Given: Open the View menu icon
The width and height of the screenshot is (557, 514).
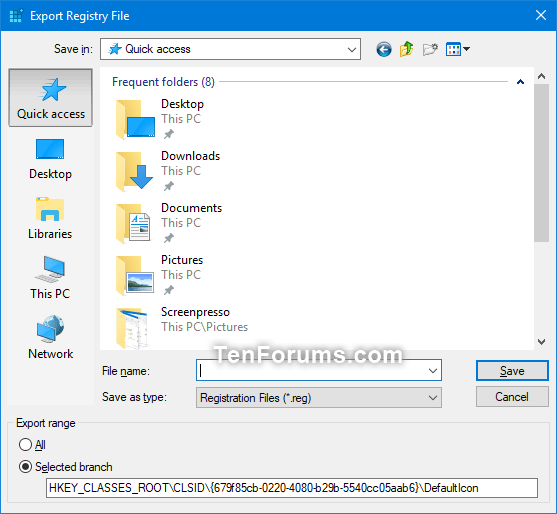Looking at the screenshot, I should pyautogui.click(x=453, y=49).
